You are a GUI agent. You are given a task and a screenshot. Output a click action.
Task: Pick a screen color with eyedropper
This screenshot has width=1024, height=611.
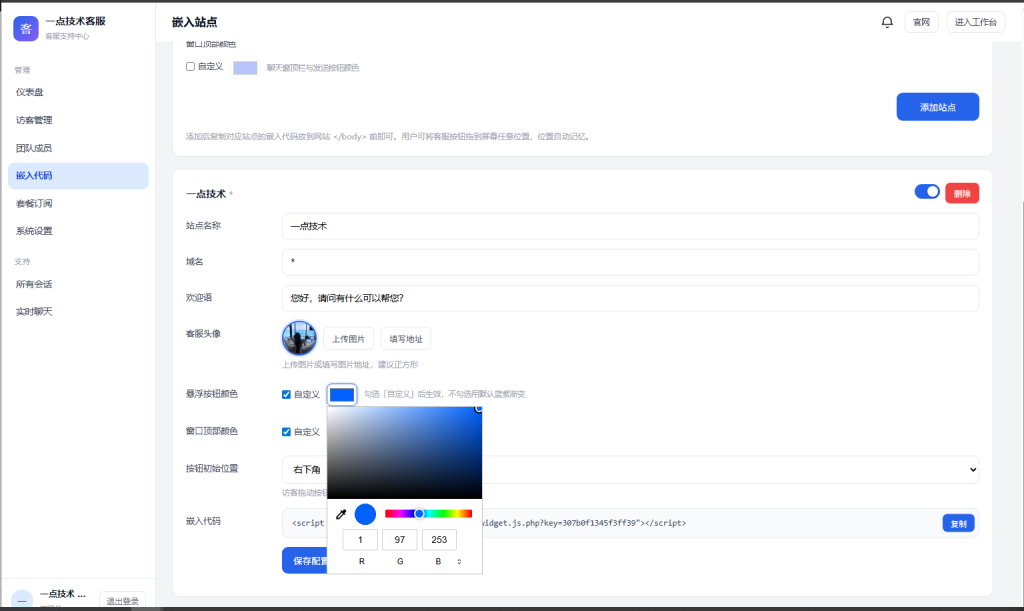(x=341, y=514)
